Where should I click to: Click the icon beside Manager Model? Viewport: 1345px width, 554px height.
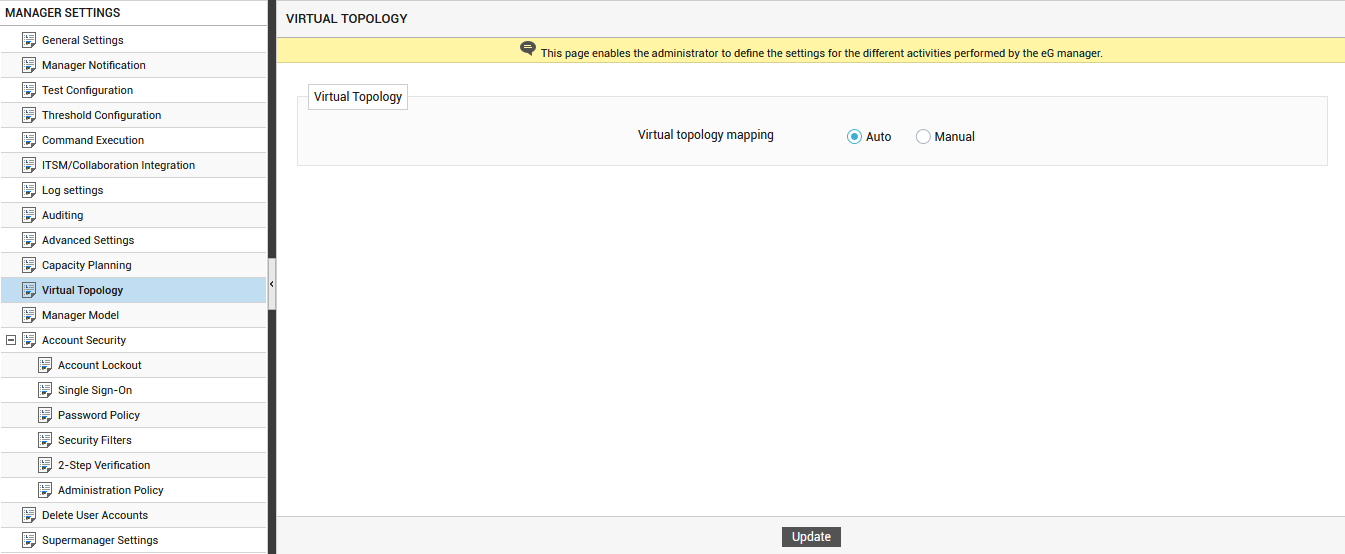29,315
